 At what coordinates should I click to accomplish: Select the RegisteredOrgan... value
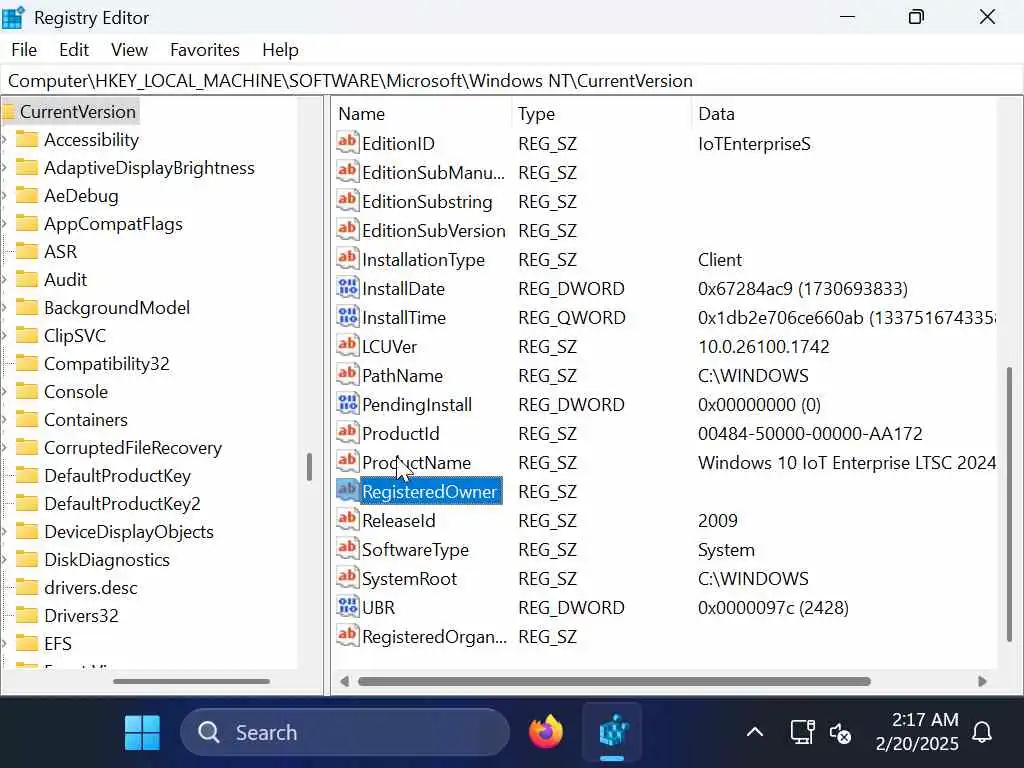434,636
